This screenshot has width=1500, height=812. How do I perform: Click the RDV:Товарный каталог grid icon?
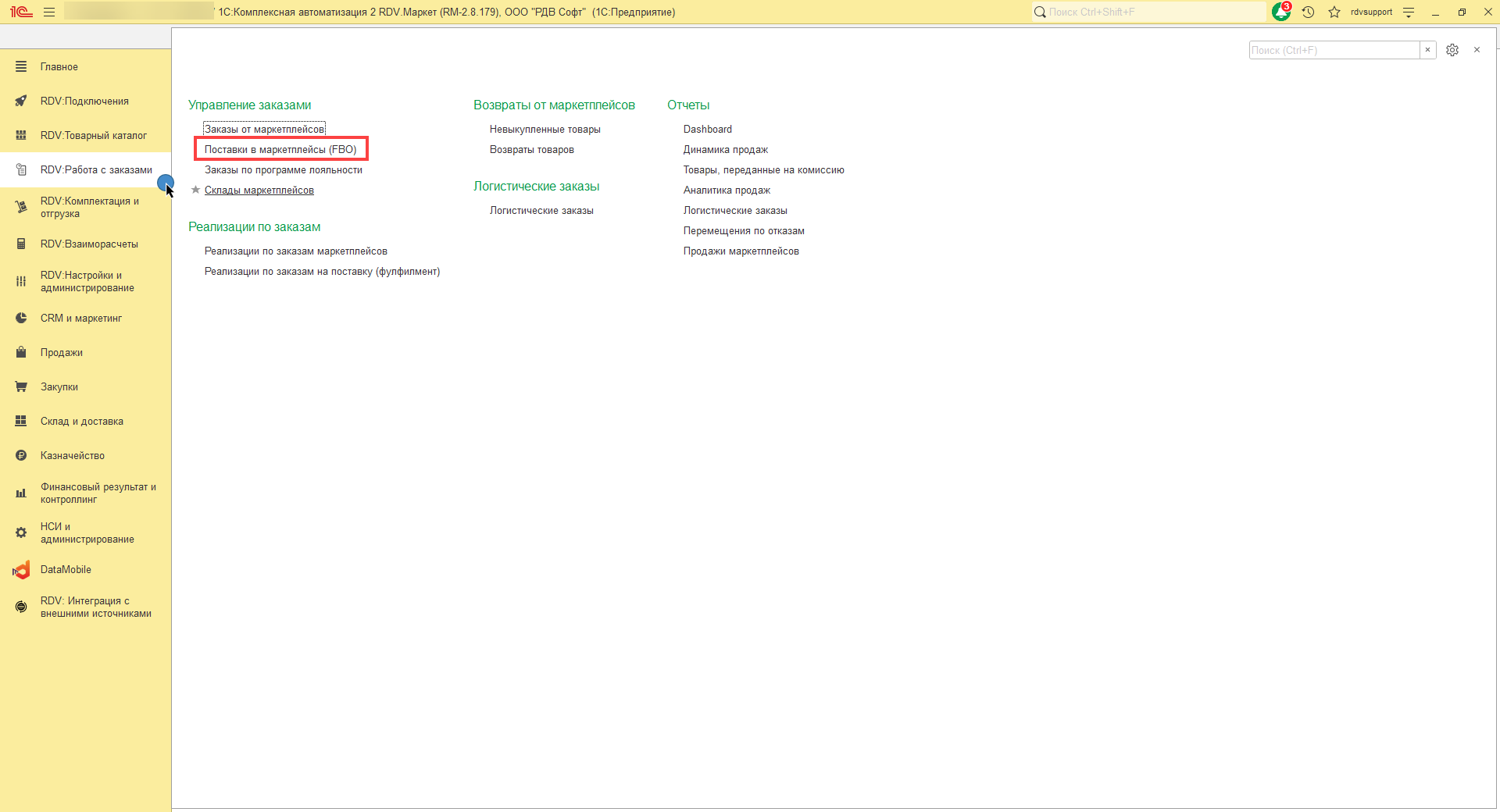21,136
